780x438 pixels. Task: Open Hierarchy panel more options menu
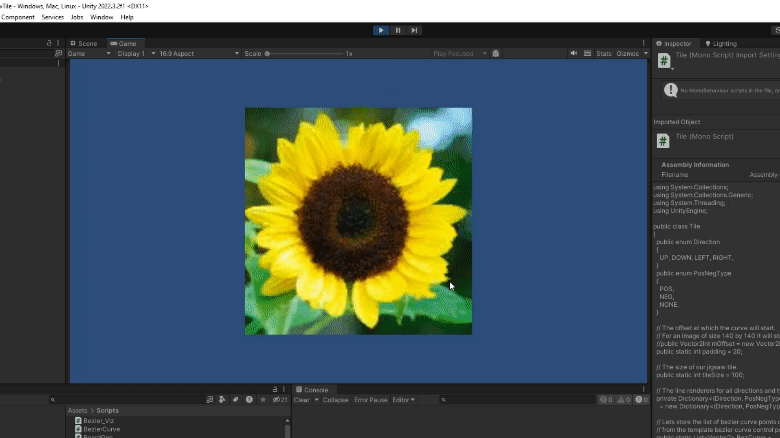58,43
